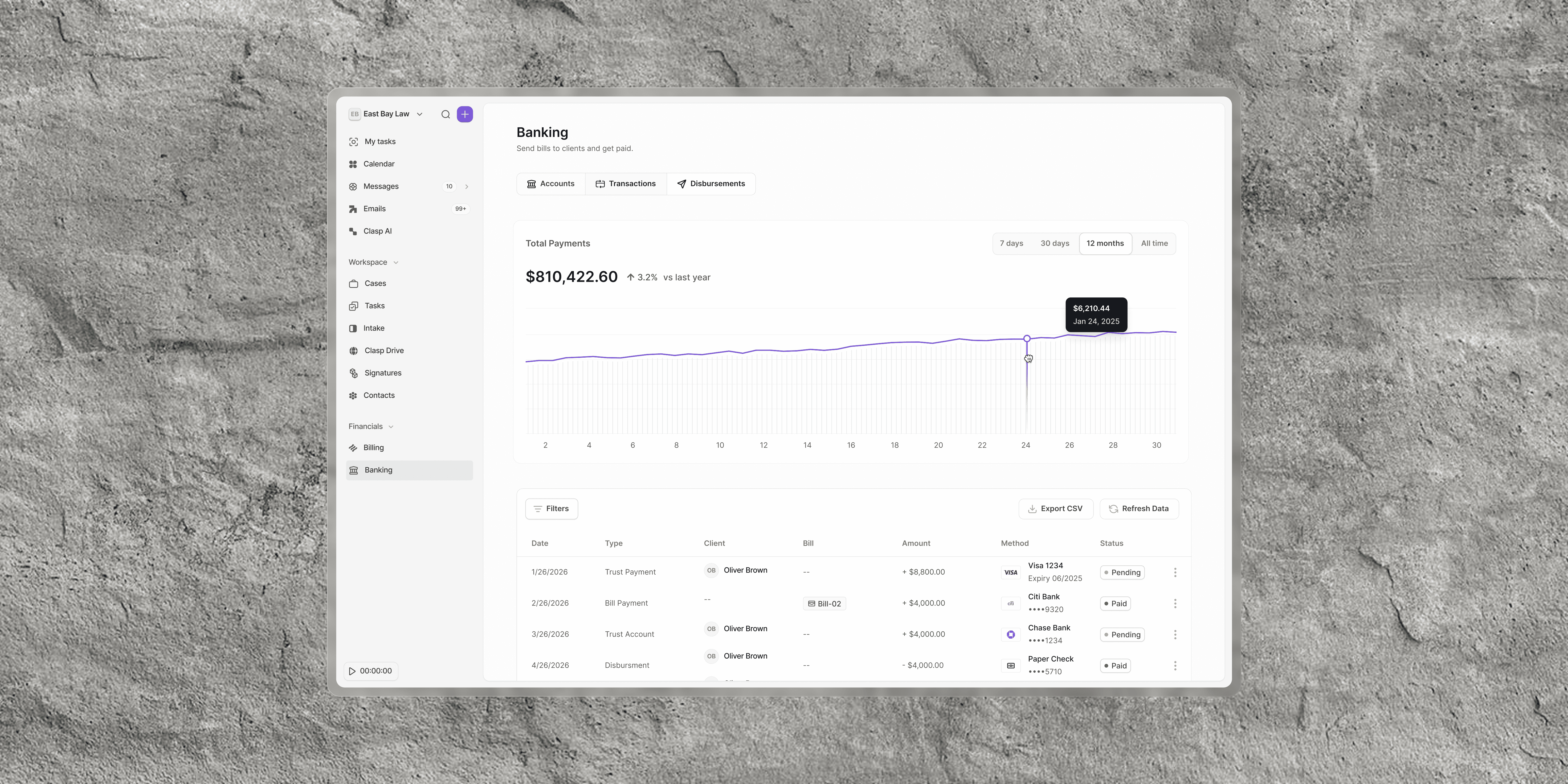This screenshot has width=1568, height=784.
Task: Open the Billing section
Action: coord(373,448)
